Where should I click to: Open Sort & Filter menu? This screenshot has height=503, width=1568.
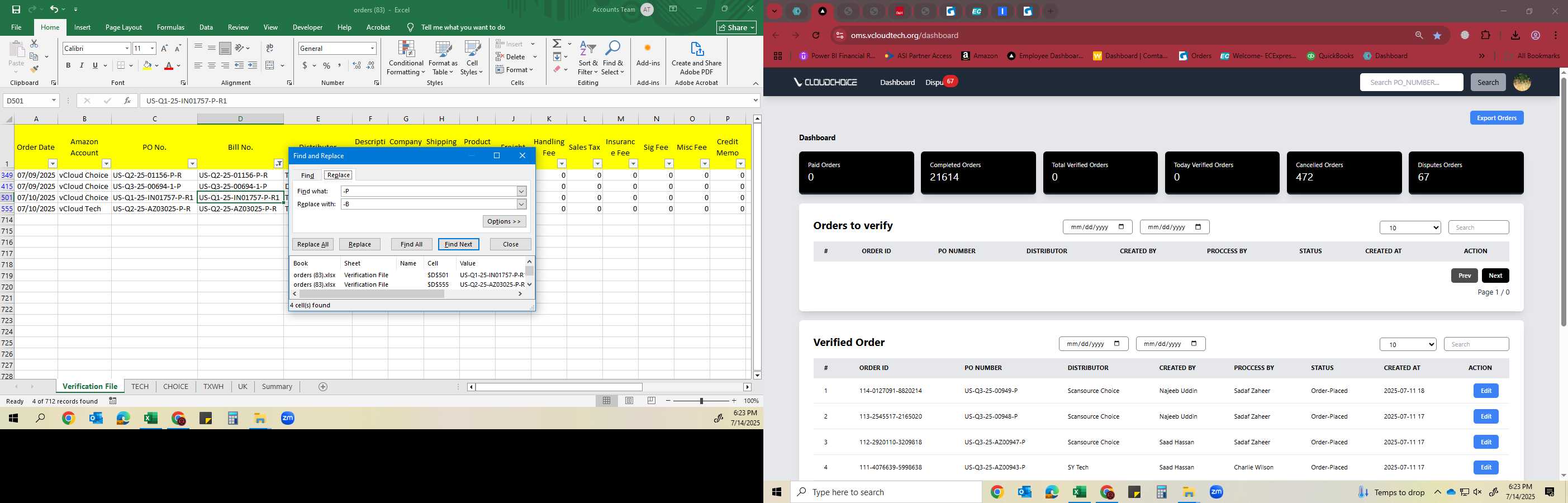pos(588,59)
